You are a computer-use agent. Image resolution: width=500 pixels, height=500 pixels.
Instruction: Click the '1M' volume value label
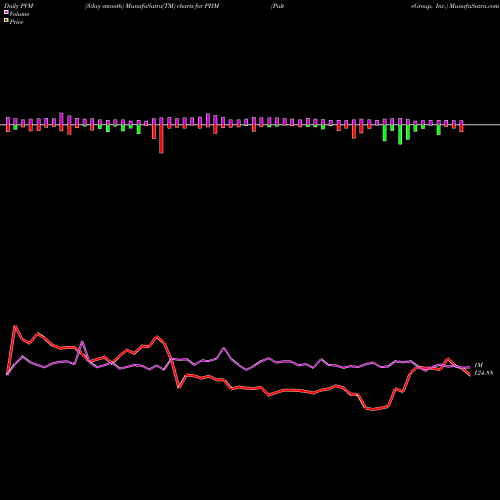point(478,365)
